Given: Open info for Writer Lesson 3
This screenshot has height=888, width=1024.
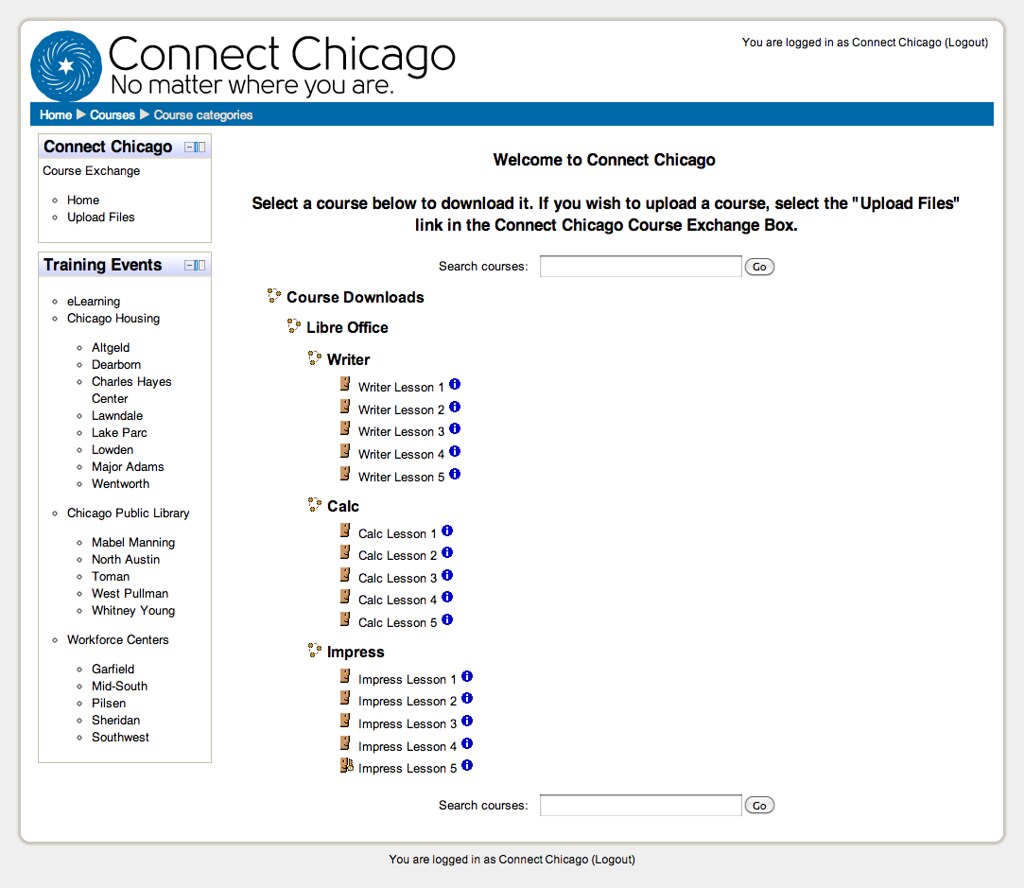Looking at the screenshot, I should click(x=455, y=429).
